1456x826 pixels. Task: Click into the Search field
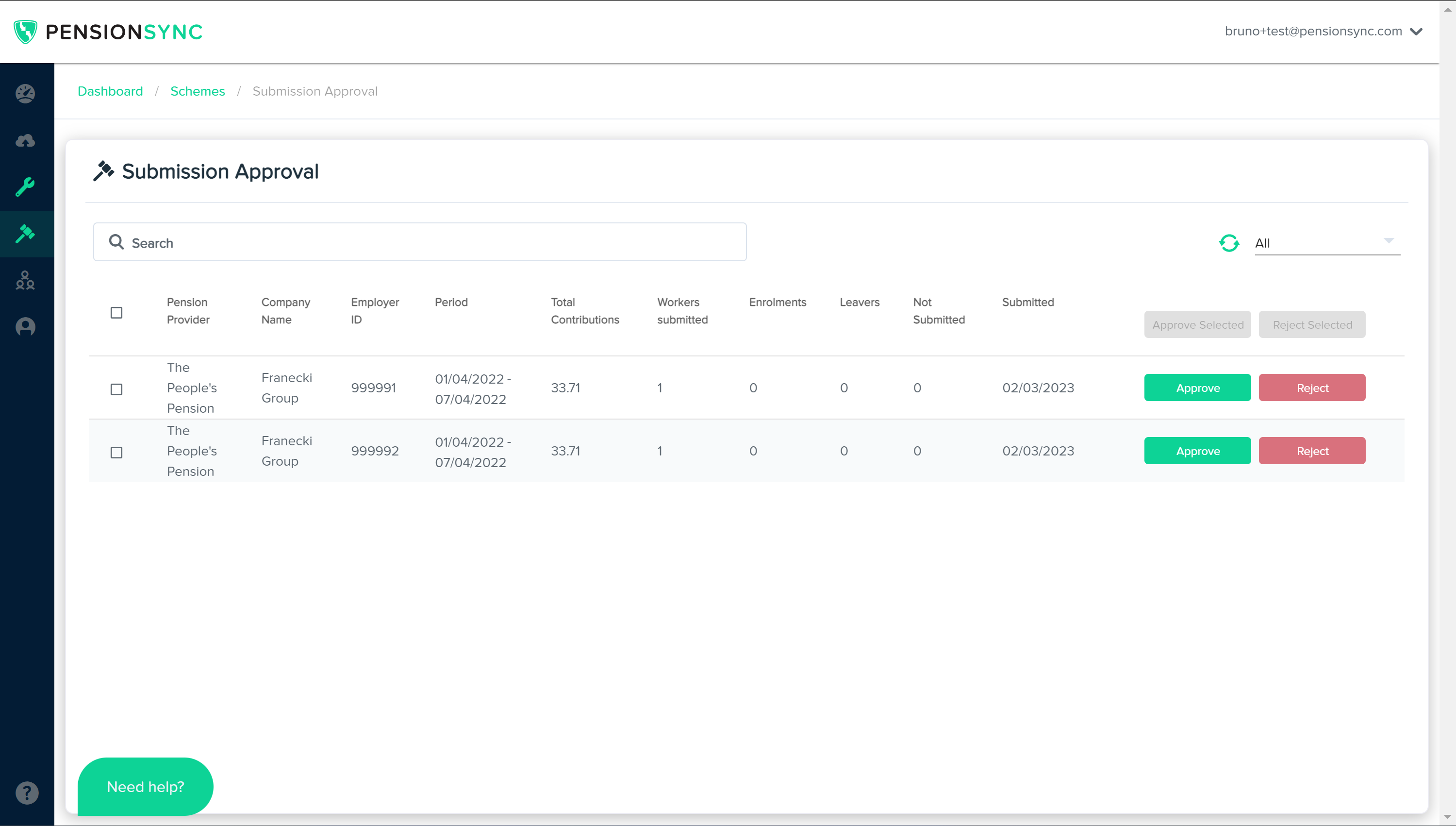[419, 243]
